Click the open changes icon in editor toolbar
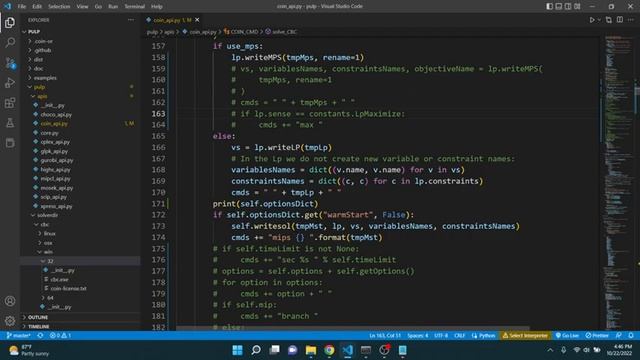Image resolution: width=640 pixels, height=360 pixels. point(609,20)
